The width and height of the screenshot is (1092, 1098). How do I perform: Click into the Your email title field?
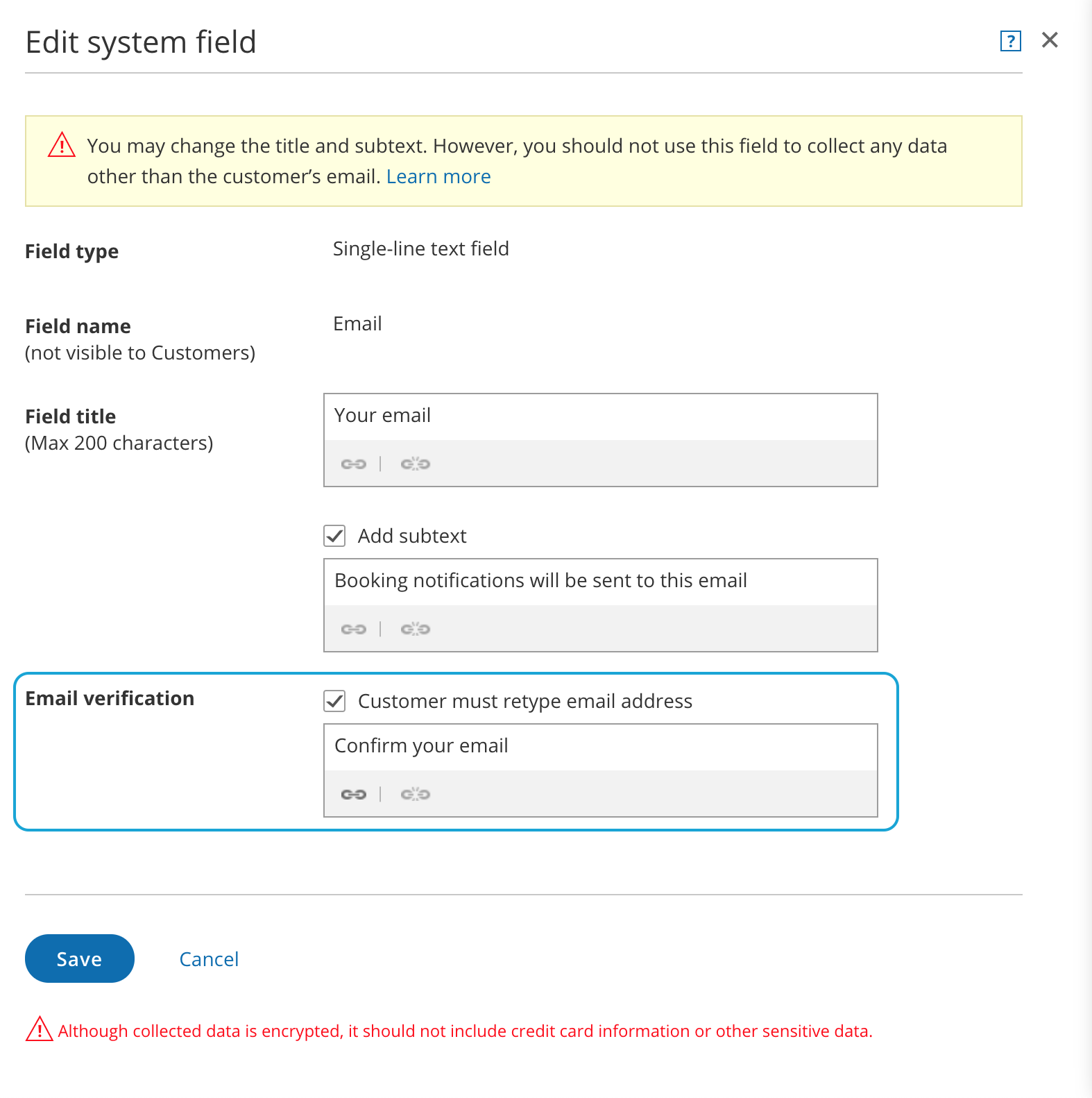pos(600,416)
